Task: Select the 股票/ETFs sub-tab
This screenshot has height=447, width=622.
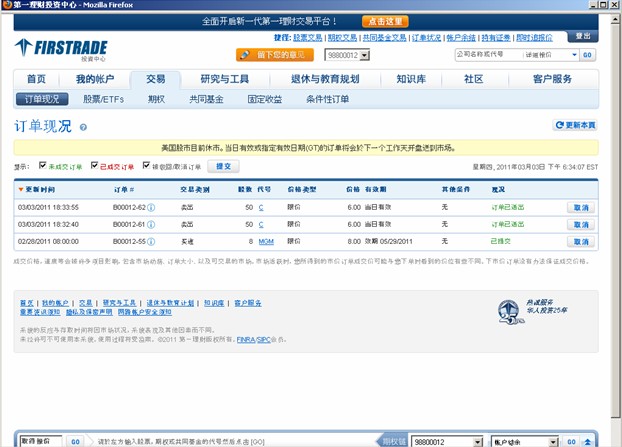Action: pyautogui.click(x=104, y=99)
